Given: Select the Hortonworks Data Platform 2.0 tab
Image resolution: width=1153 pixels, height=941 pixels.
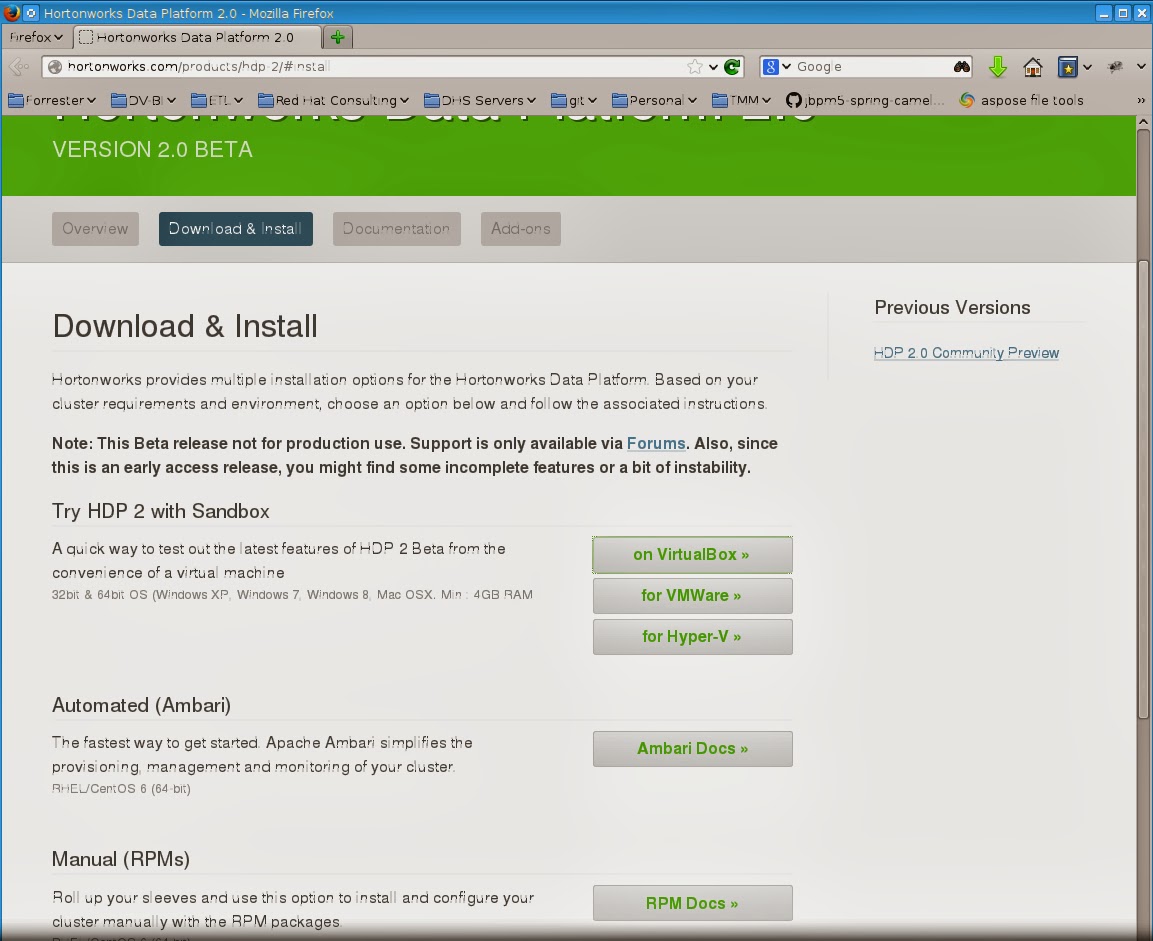Looking at the screenshot, I should 195,37.
